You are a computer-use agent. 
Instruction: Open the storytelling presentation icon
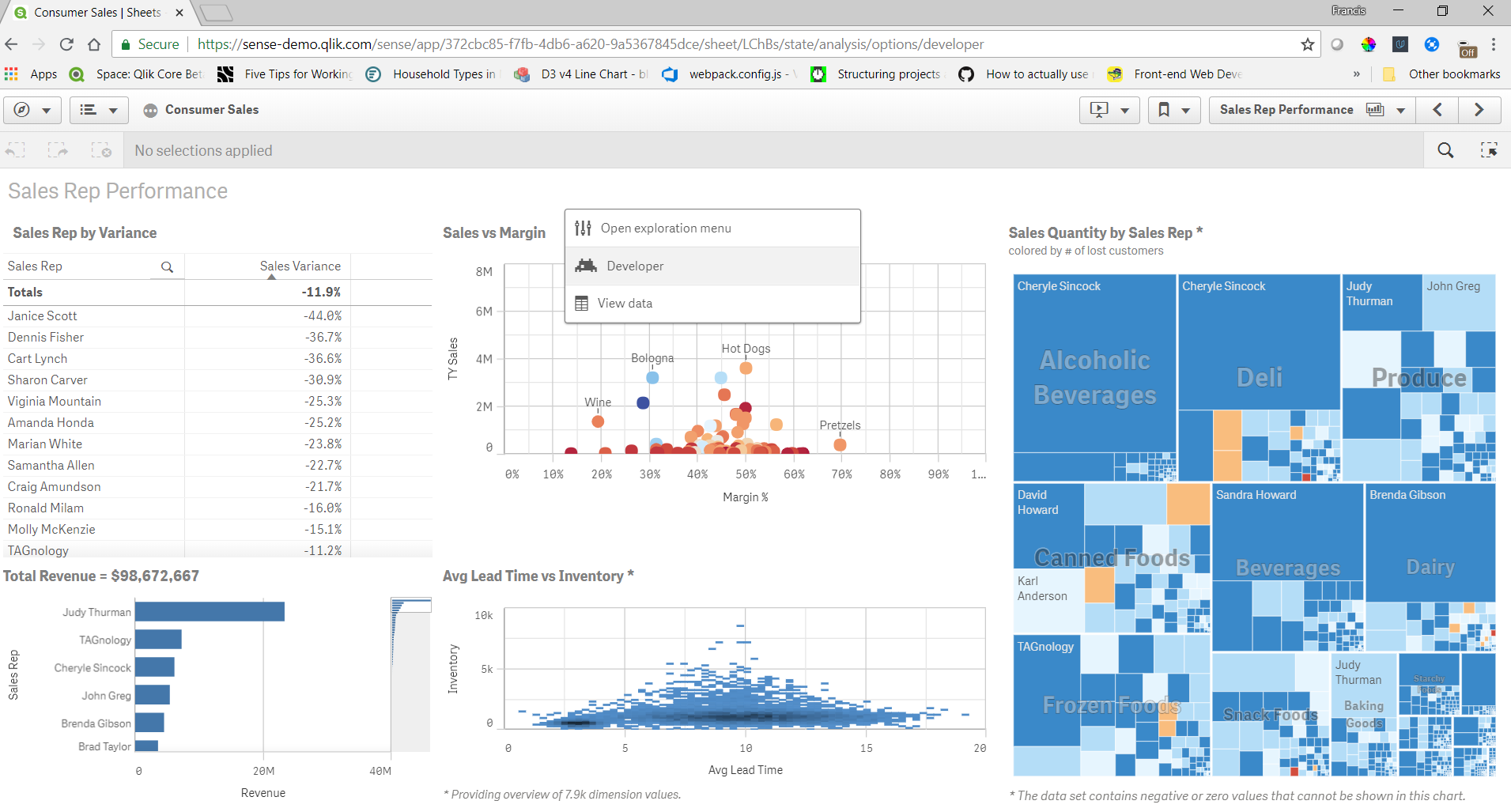(1099, 110)
